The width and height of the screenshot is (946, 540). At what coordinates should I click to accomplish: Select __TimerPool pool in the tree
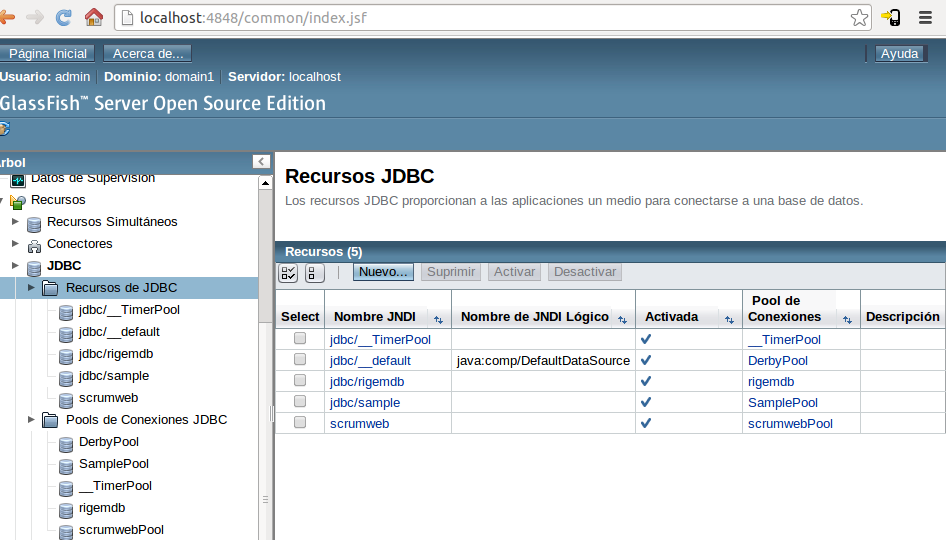click(x=115, y=486)
